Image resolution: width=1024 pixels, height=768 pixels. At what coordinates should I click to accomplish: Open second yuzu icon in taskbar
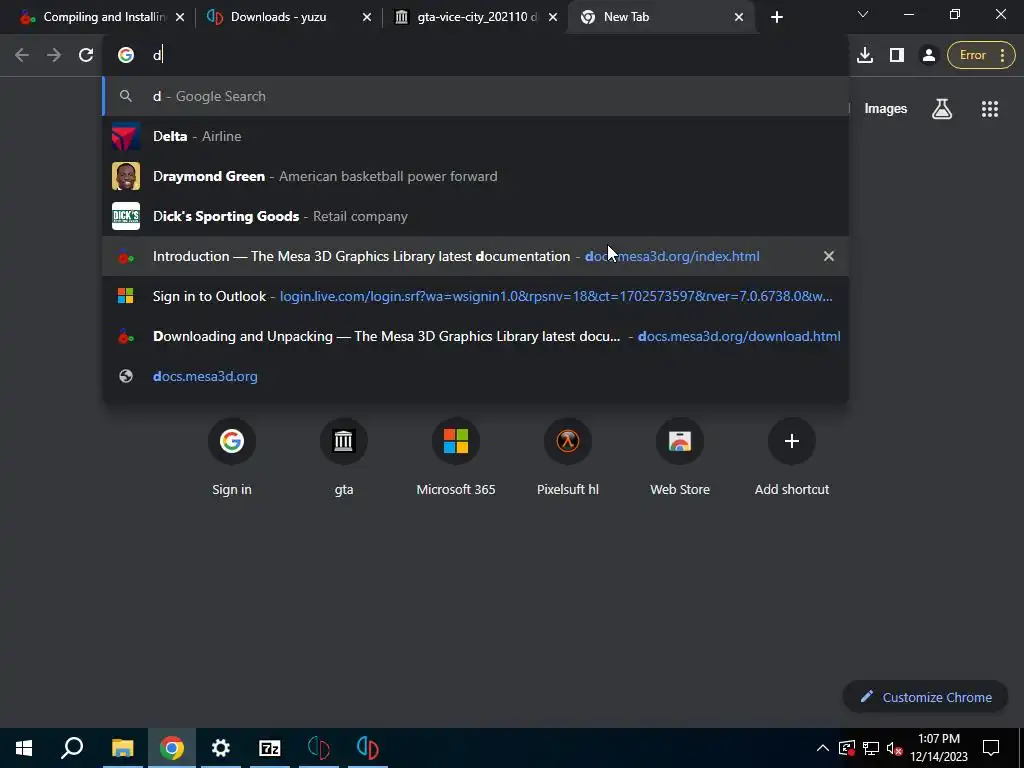(x=368, y=748)
